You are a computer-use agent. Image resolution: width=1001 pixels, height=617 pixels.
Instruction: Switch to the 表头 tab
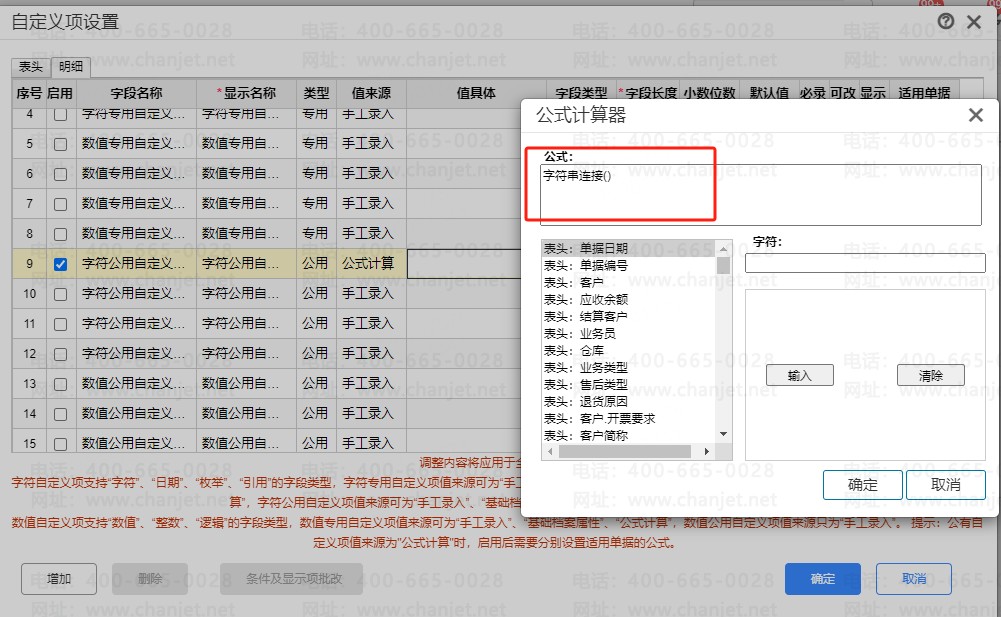click(x=30, y=66)
